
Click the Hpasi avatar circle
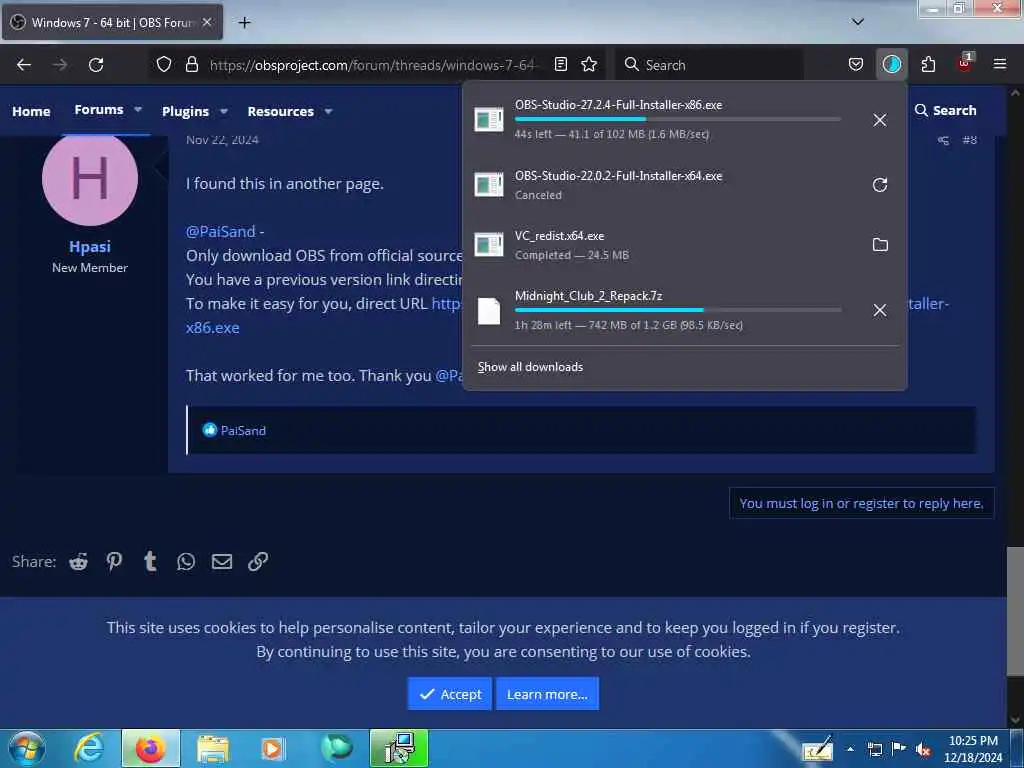(x=90, y=178)
